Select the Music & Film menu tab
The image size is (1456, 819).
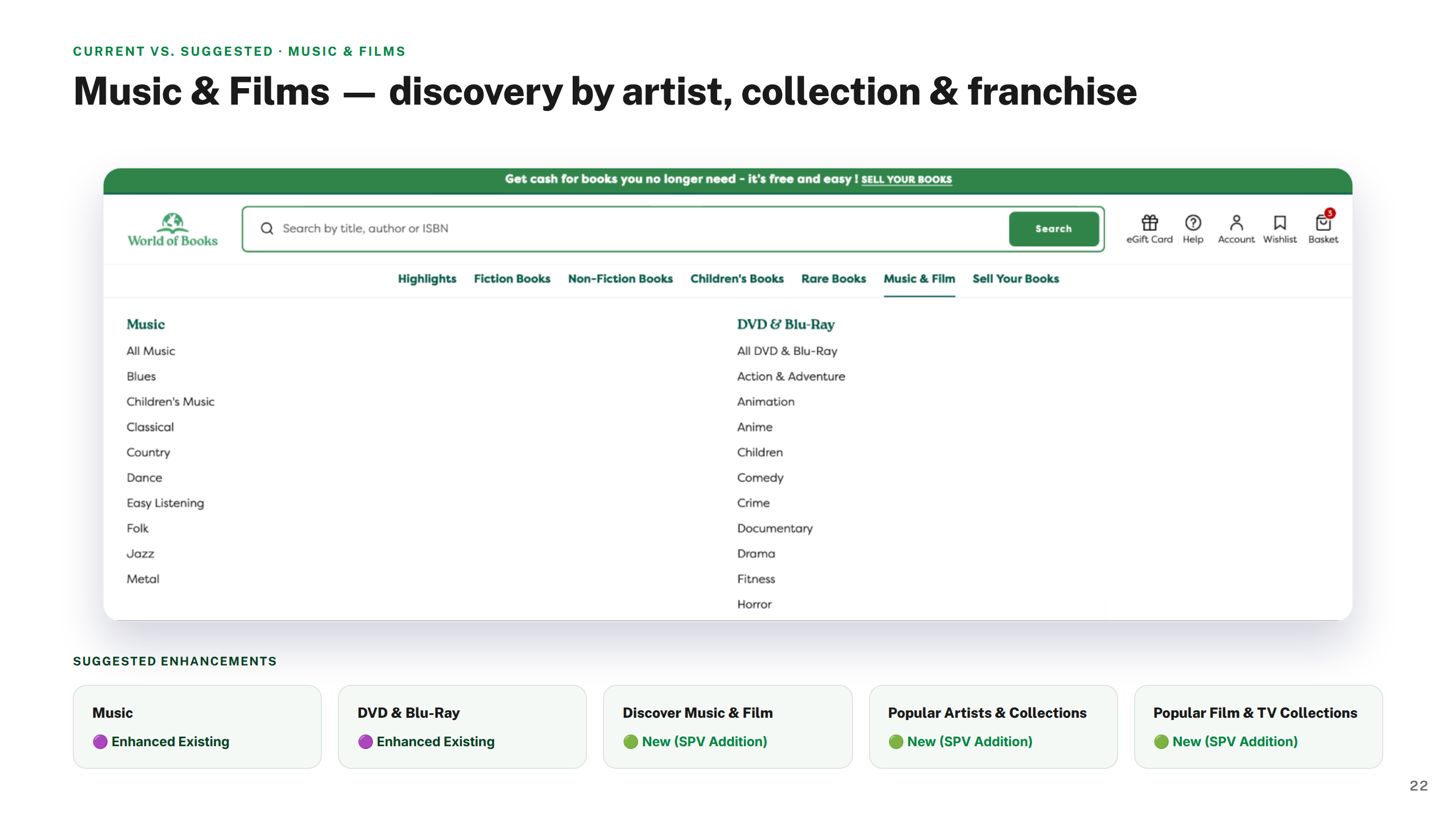pyautogui.click(x=919, y=279)
